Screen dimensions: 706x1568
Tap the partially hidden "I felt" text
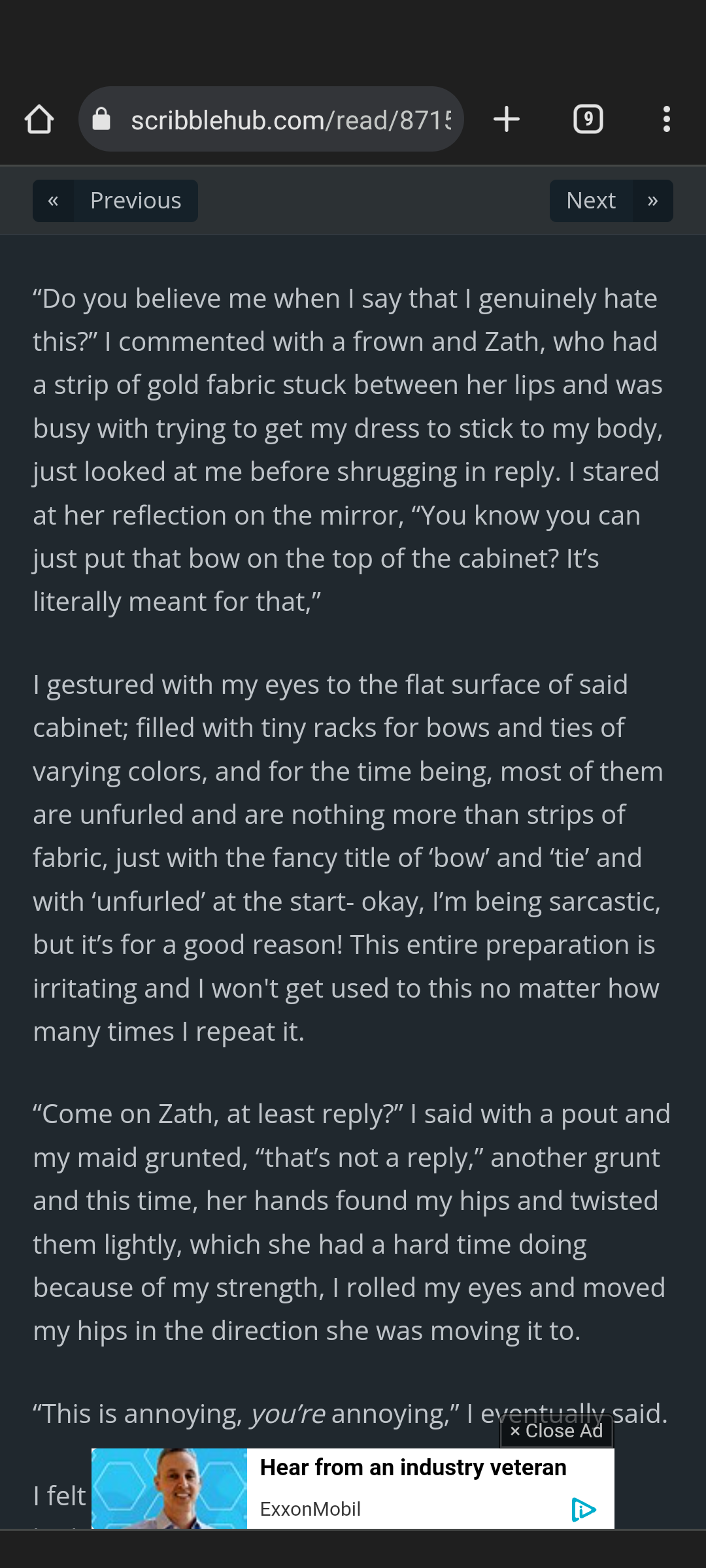[59, 1496]
